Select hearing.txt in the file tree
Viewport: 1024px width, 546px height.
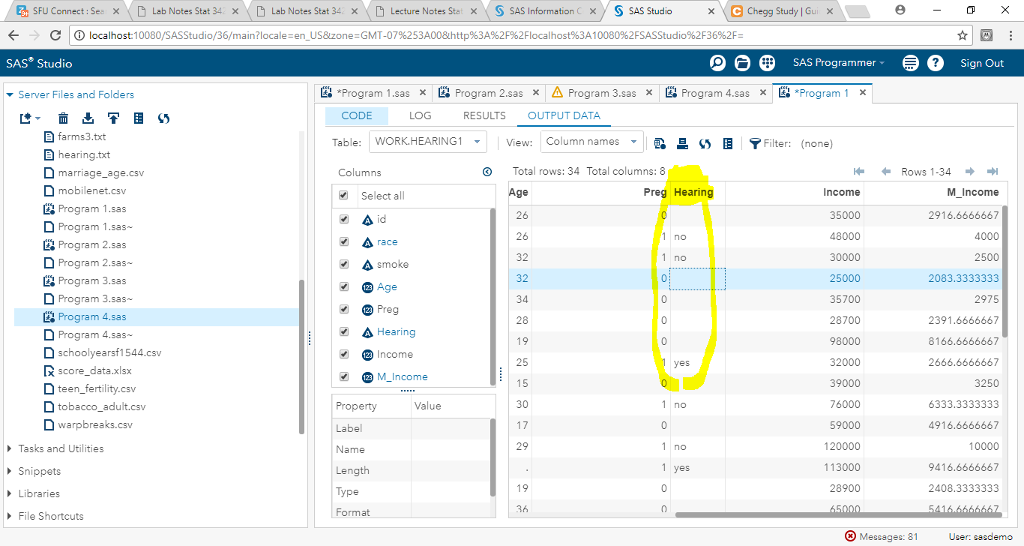(84, 155)
